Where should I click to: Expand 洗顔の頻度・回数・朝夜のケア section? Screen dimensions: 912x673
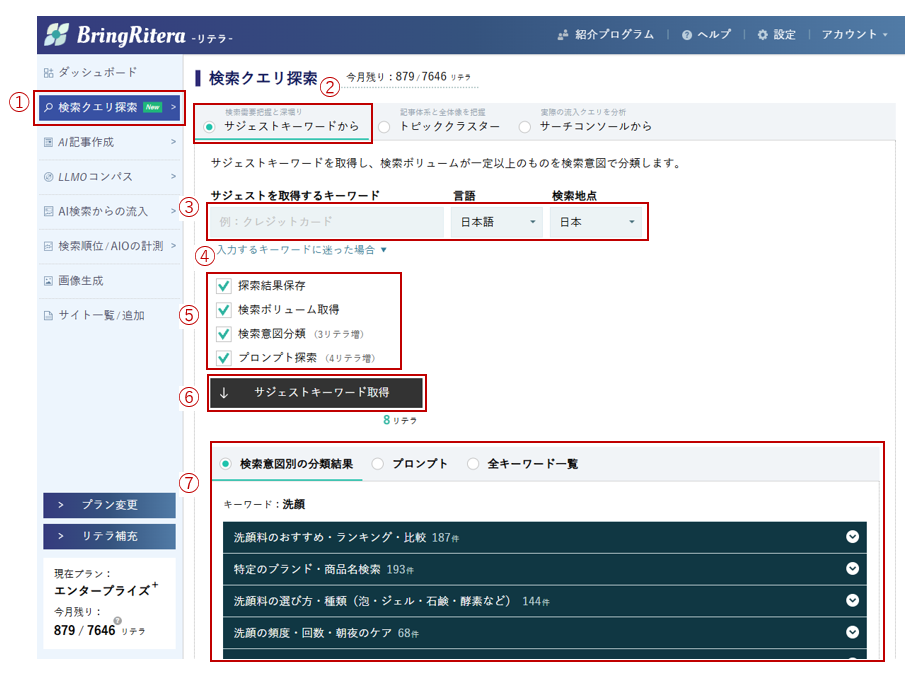[544, 632]
